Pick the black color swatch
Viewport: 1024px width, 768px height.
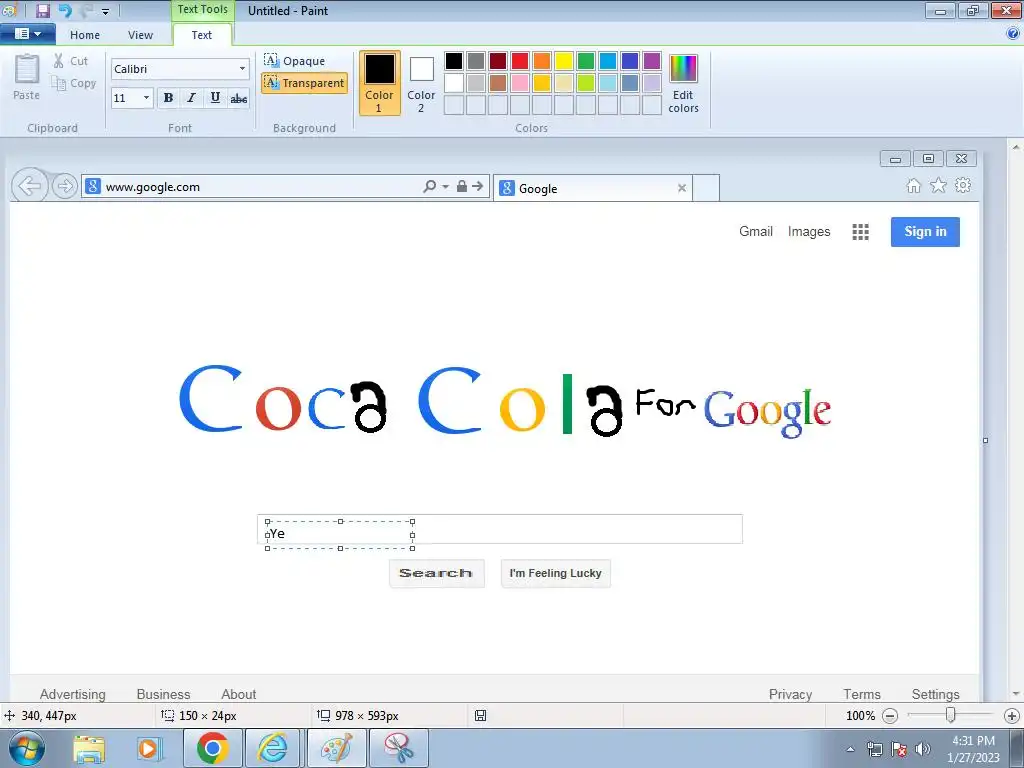point(454,61)
